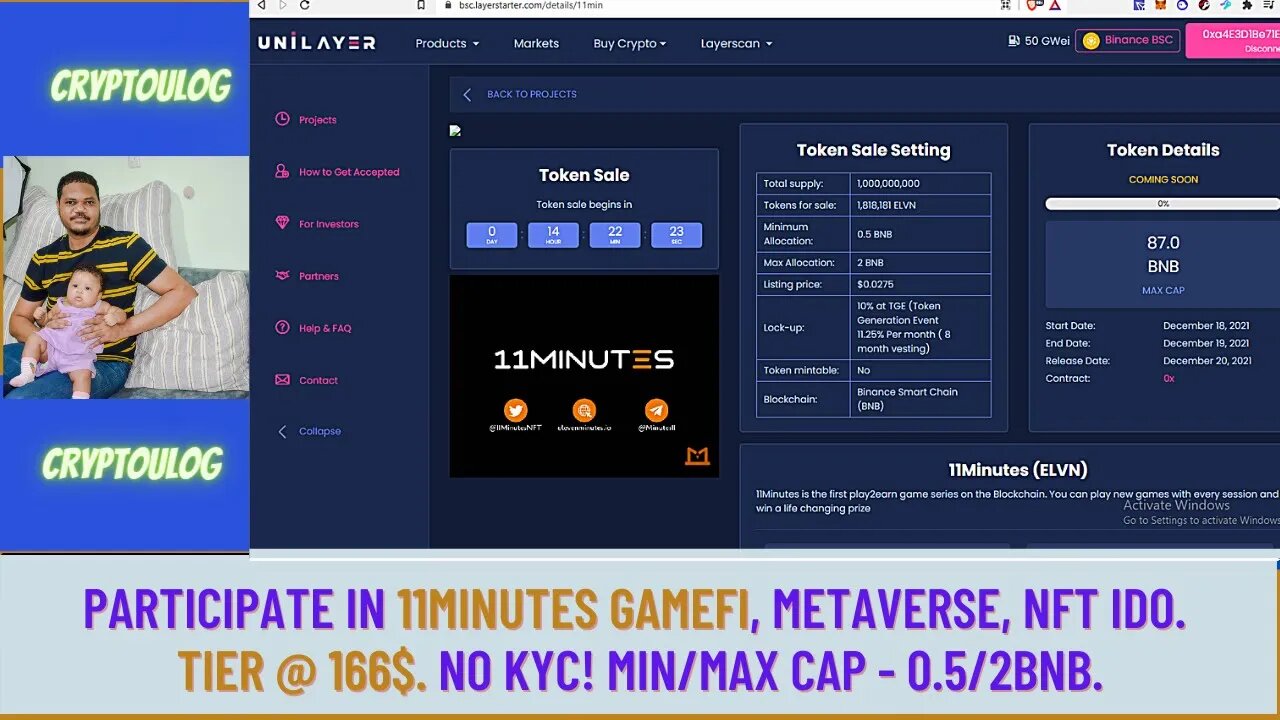Click the countdown days box showing 0
This screenshot has width=1280, height=720.
[492, 236]
